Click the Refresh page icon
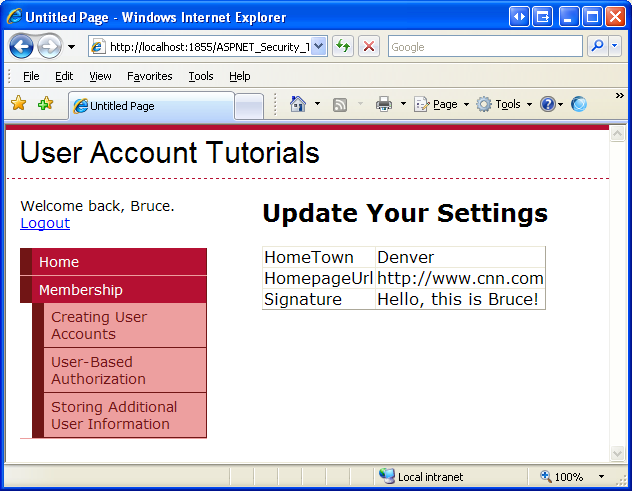632x491 pixels. (x=343, y=46)
